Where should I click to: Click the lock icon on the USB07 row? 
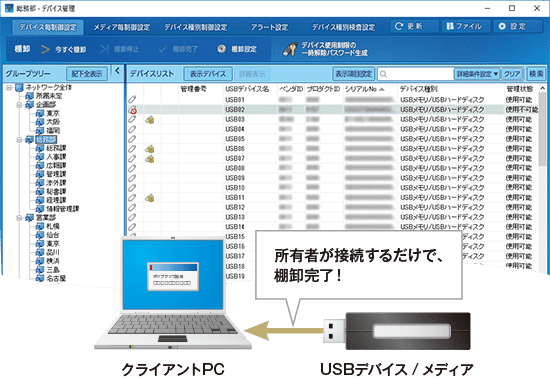click(150, 159)
